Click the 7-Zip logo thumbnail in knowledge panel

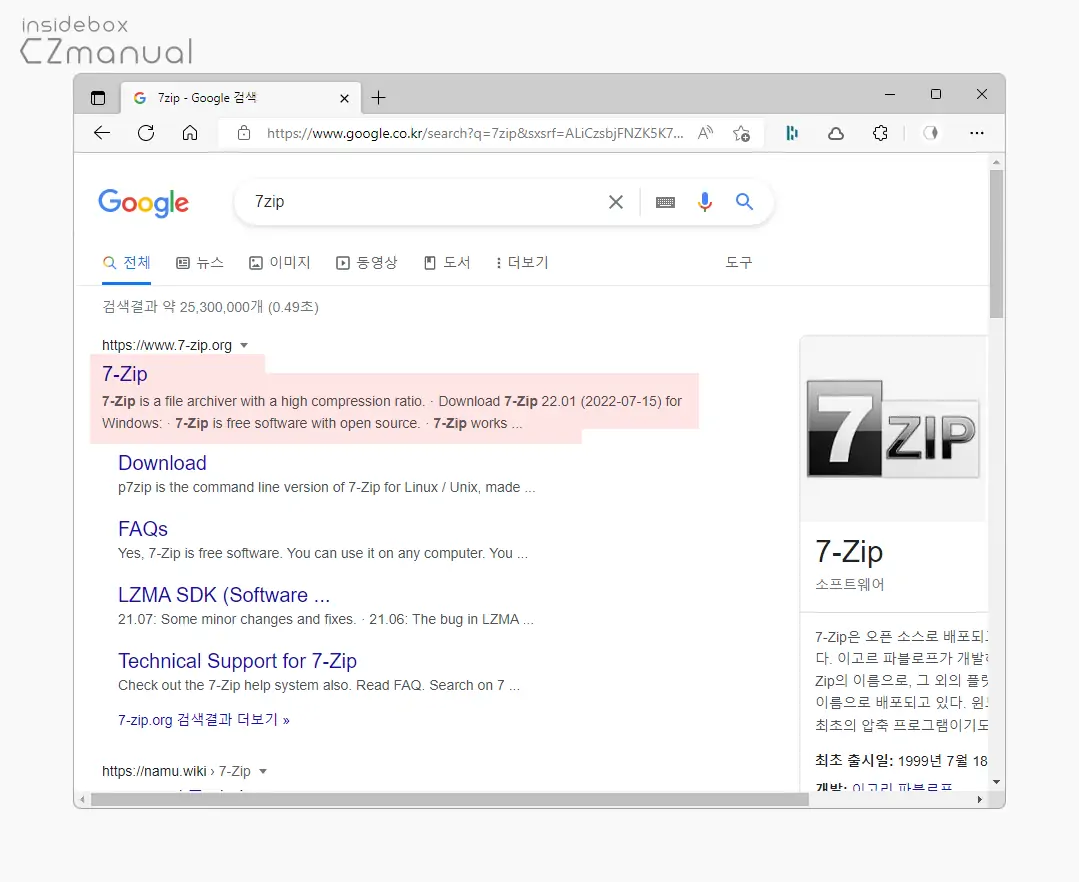893,428
